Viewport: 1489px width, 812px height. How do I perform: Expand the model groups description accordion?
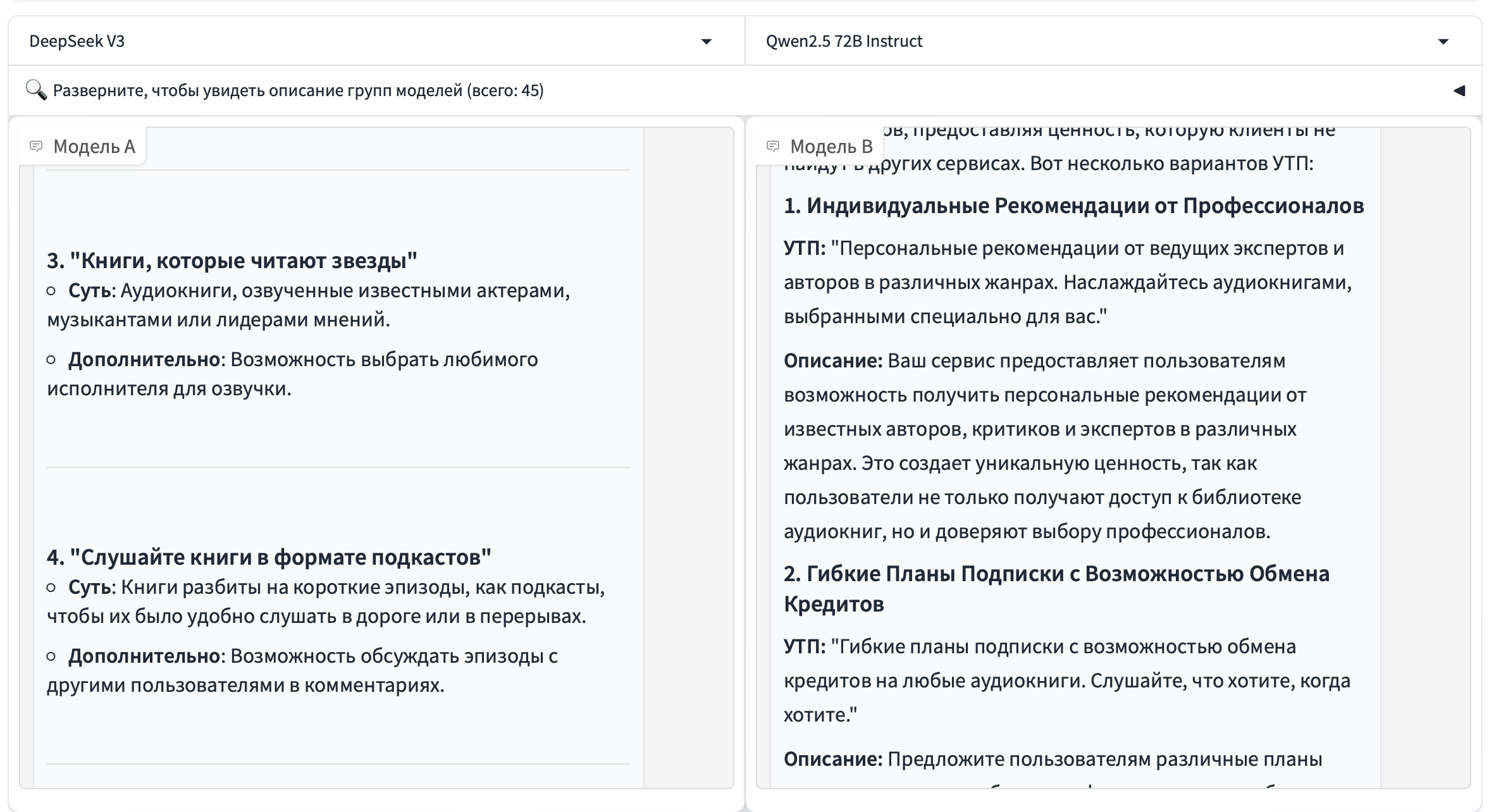click(x=744, y=90)
